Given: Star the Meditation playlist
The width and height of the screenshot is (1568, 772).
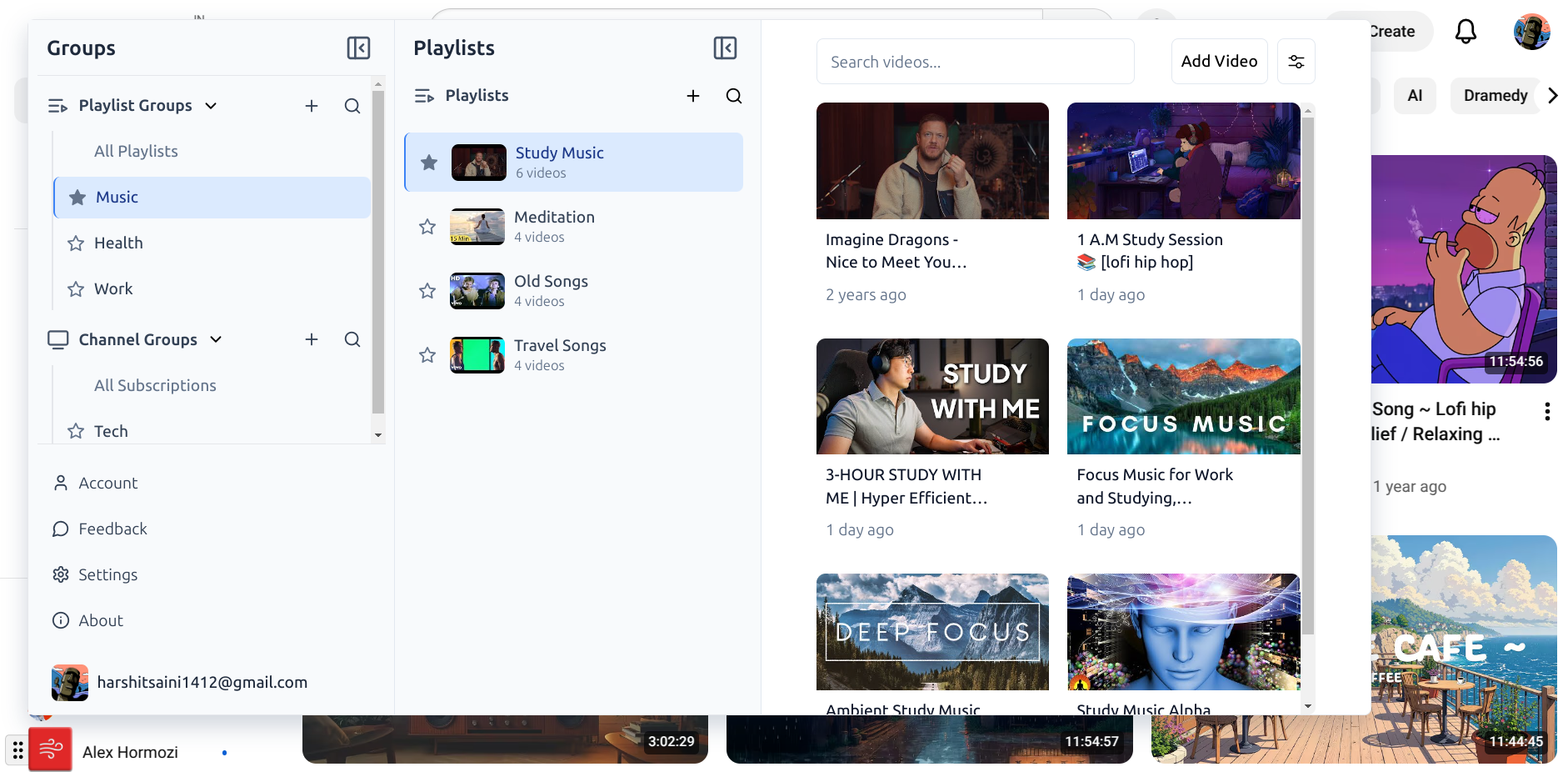Looking at the screenshot, I should (x=427, y=227).
